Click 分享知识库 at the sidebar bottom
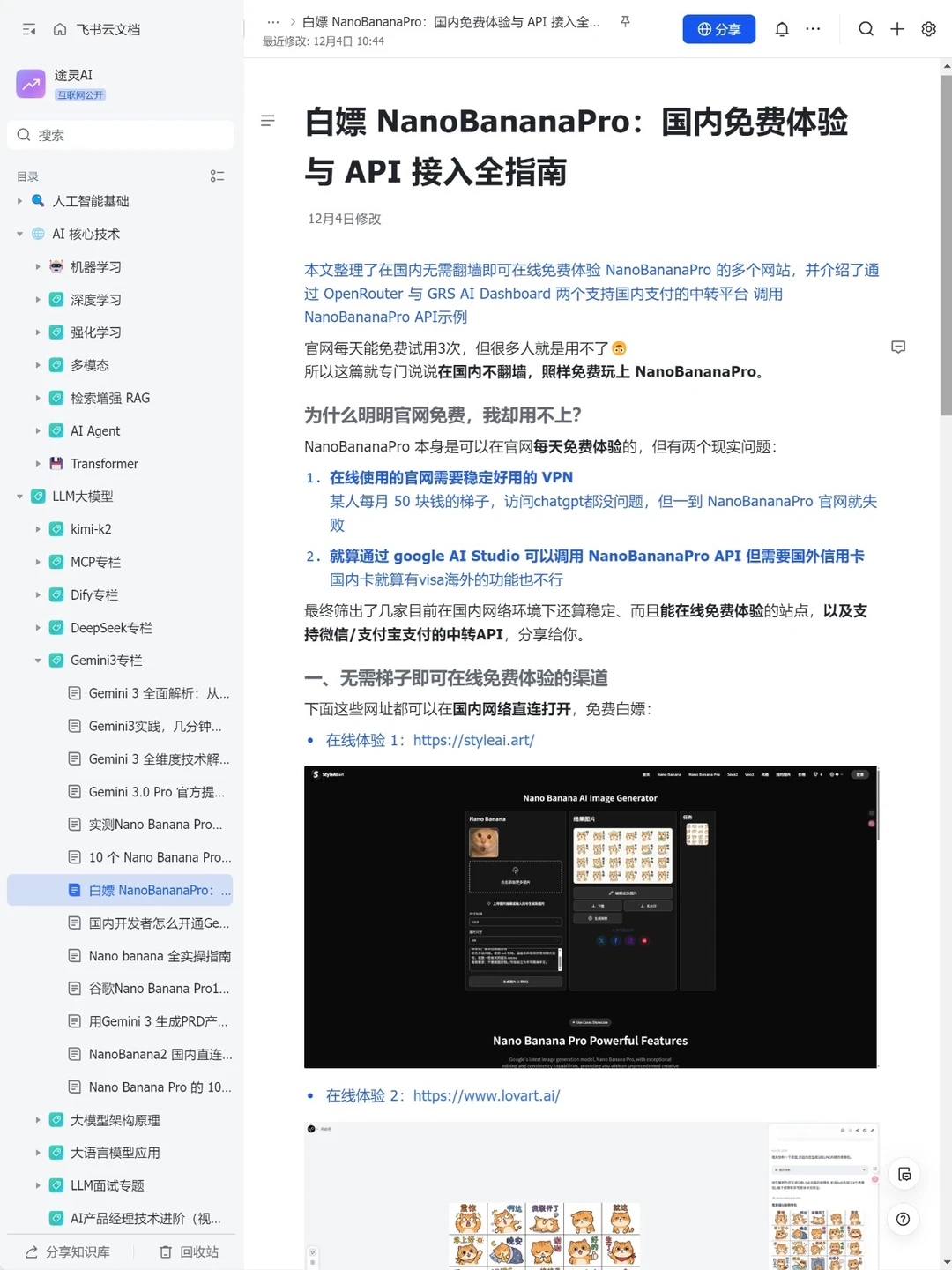 pos(67,1251)
